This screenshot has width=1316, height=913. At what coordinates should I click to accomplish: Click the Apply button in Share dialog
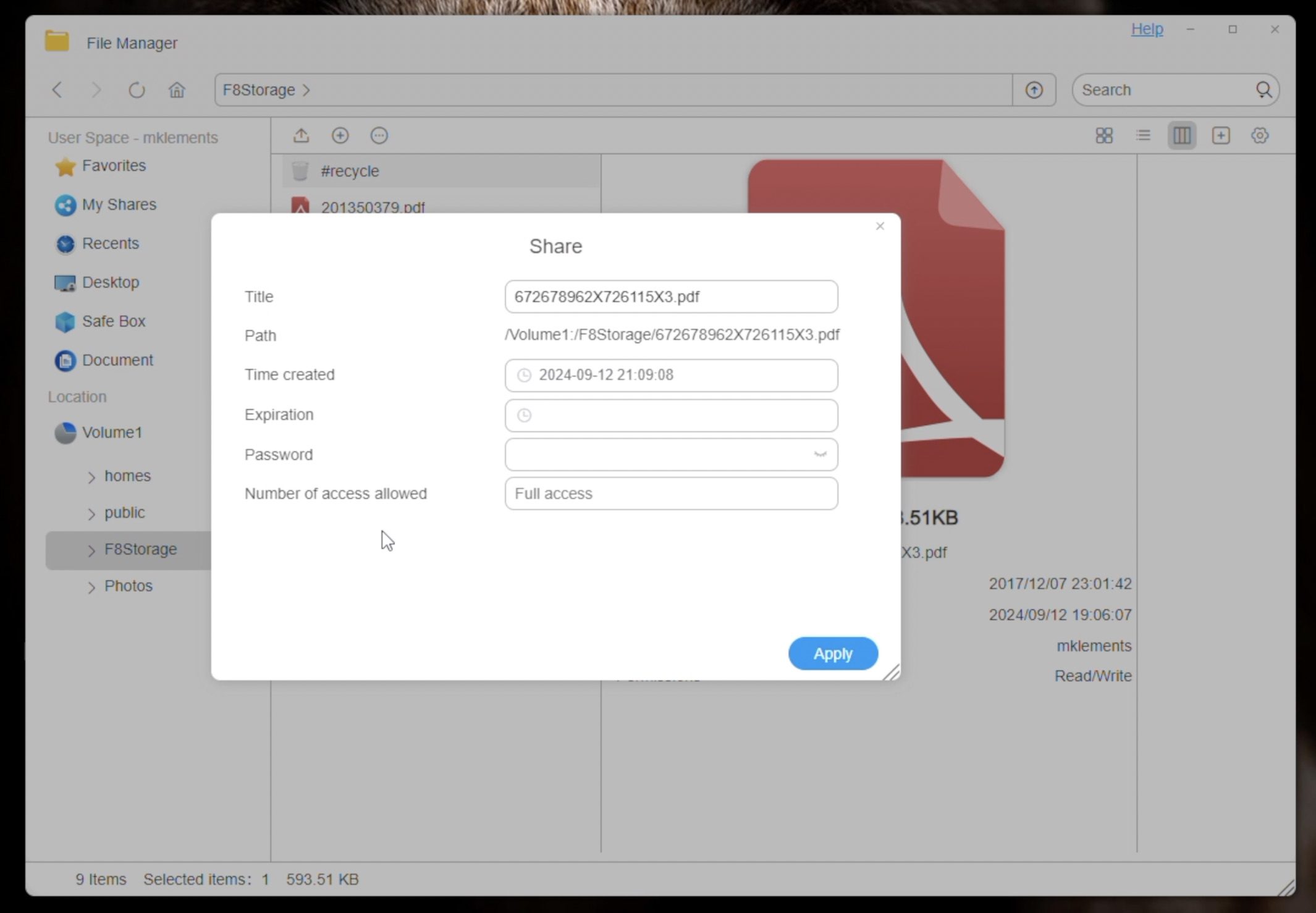(832, 654)
